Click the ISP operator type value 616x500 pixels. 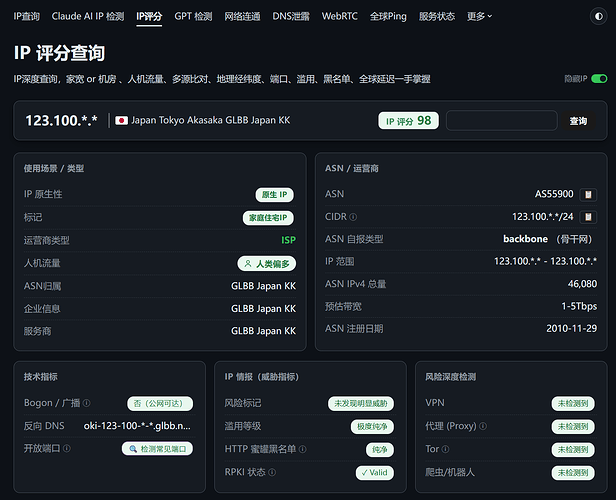[x=288, y=240]
